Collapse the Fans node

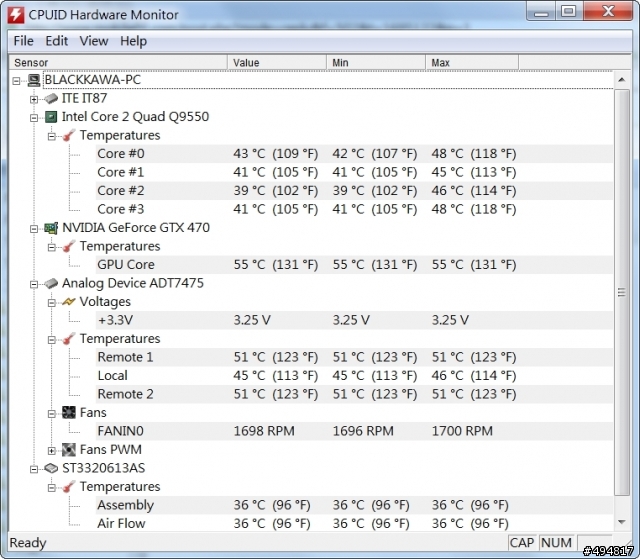pos(51,414)
